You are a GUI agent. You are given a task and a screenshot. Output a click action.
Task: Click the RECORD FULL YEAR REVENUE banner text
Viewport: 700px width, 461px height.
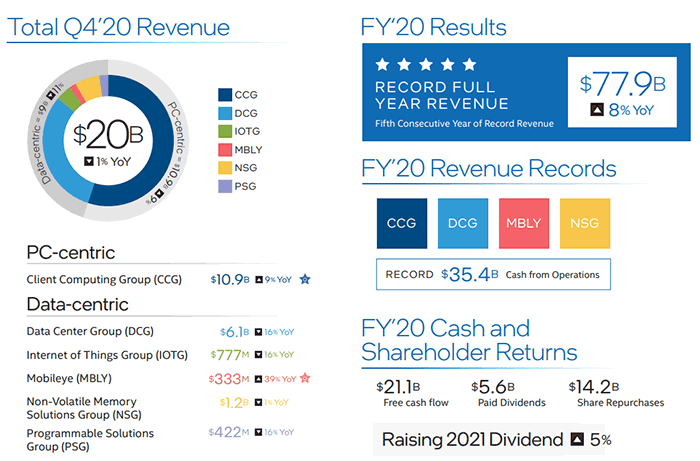click(x=442, y=96)
